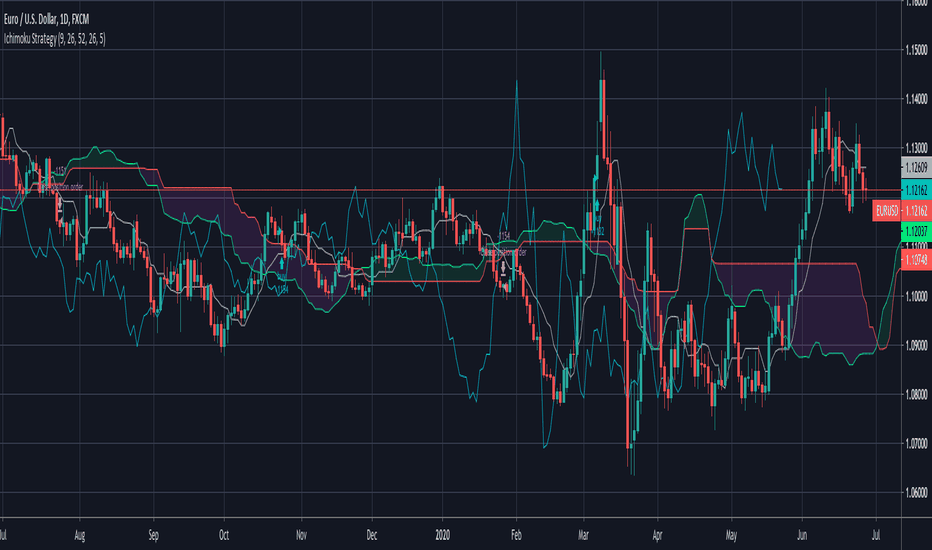Click the Aug date on time axis
932x550 pixels.
click(x=80, y=535)
